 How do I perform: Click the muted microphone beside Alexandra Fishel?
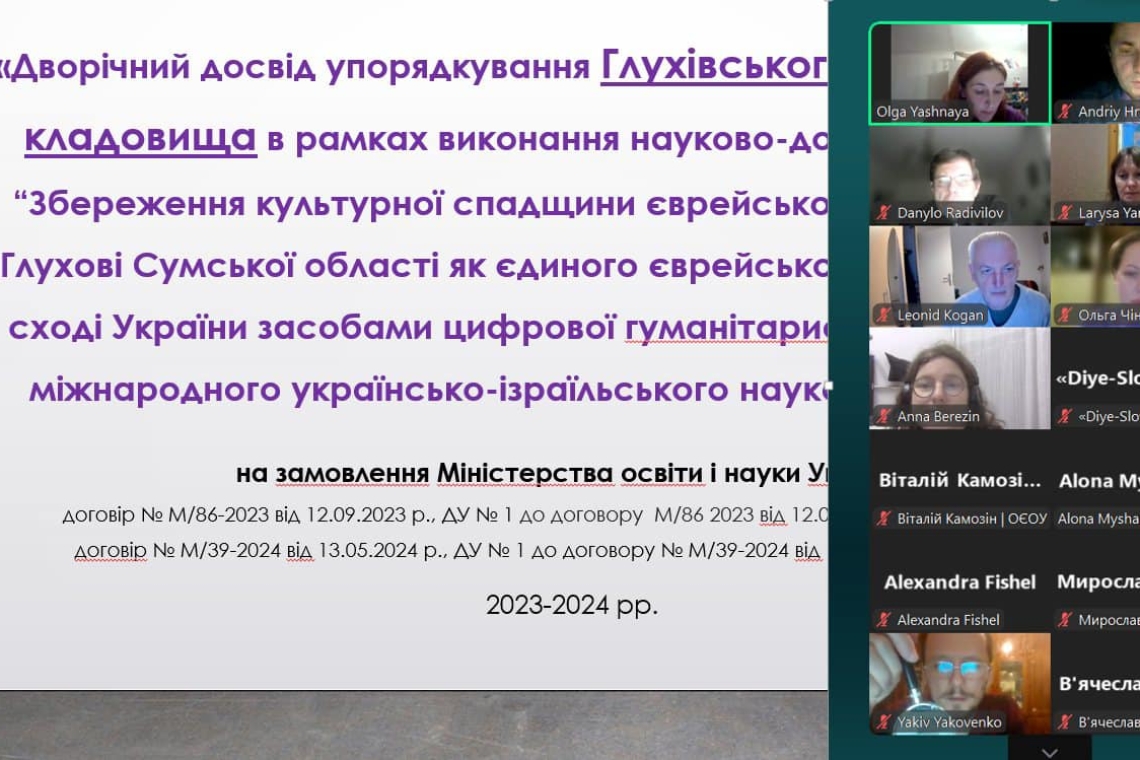(x=884, y=619)
